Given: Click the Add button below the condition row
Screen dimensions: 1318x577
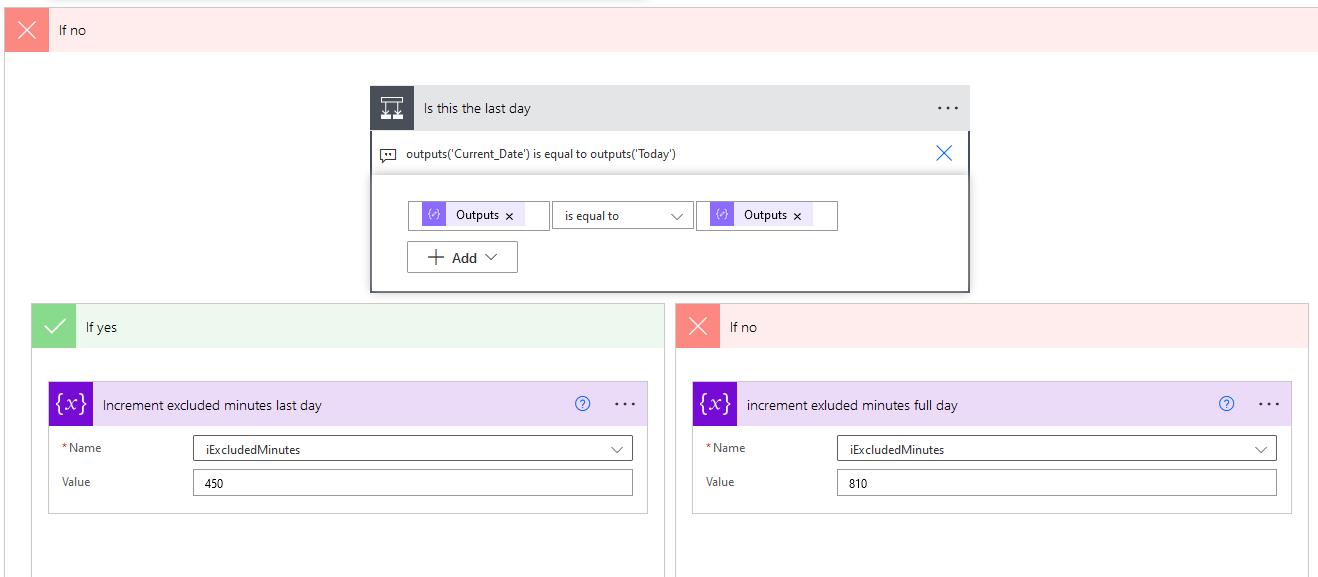Looking at the screenshot, I should [461, 256].
